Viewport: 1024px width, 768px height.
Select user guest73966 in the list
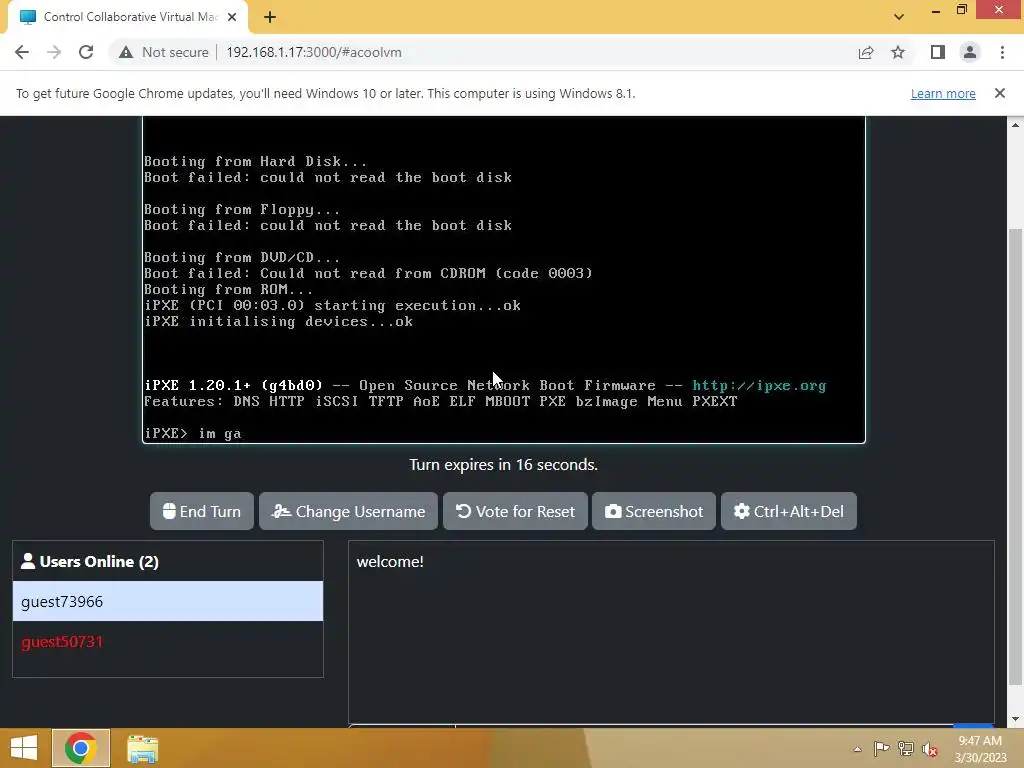168,601
